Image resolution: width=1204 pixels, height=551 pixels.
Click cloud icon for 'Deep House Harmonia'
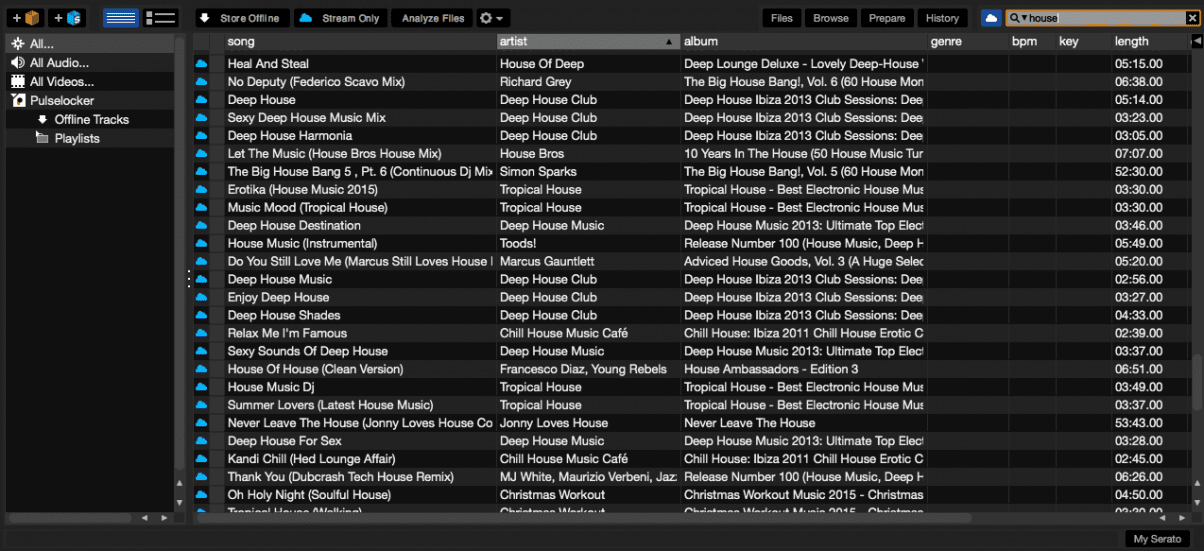click(201, 136)
